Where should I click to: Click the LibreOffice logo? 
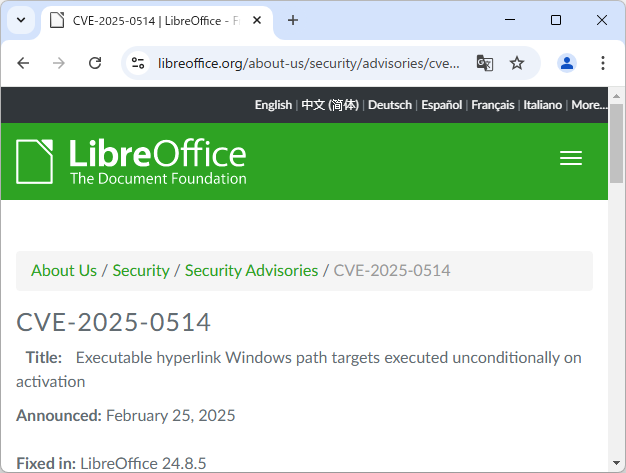pyautogui.click(x=131, y=161)
